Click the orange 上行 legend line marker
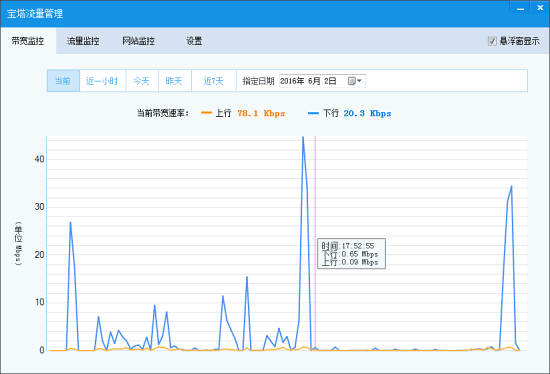Viewport: 550px width, 374px height. coord(207,113)
